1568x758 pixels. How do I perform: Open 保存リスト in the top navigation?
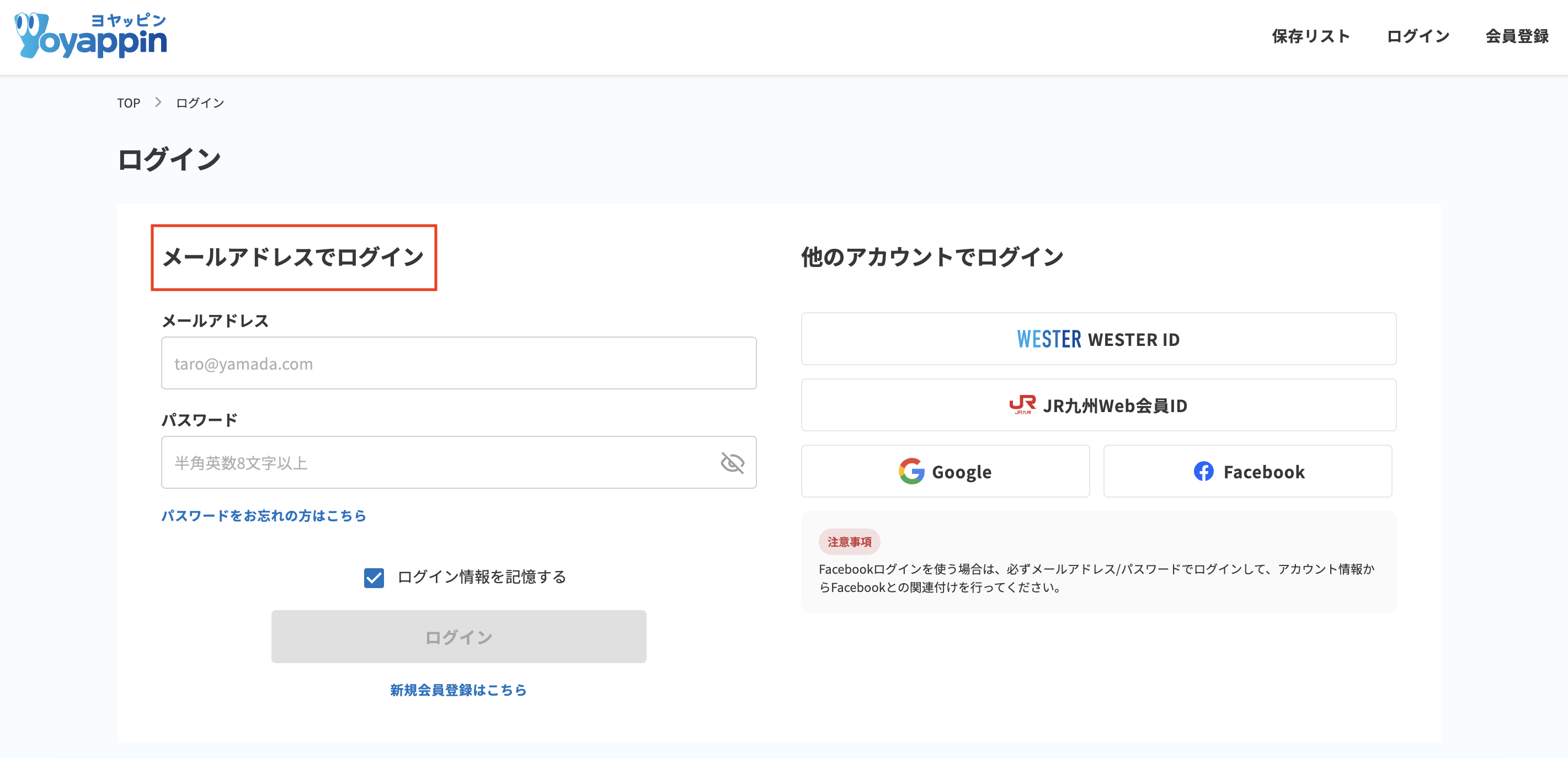(1310, 36)
